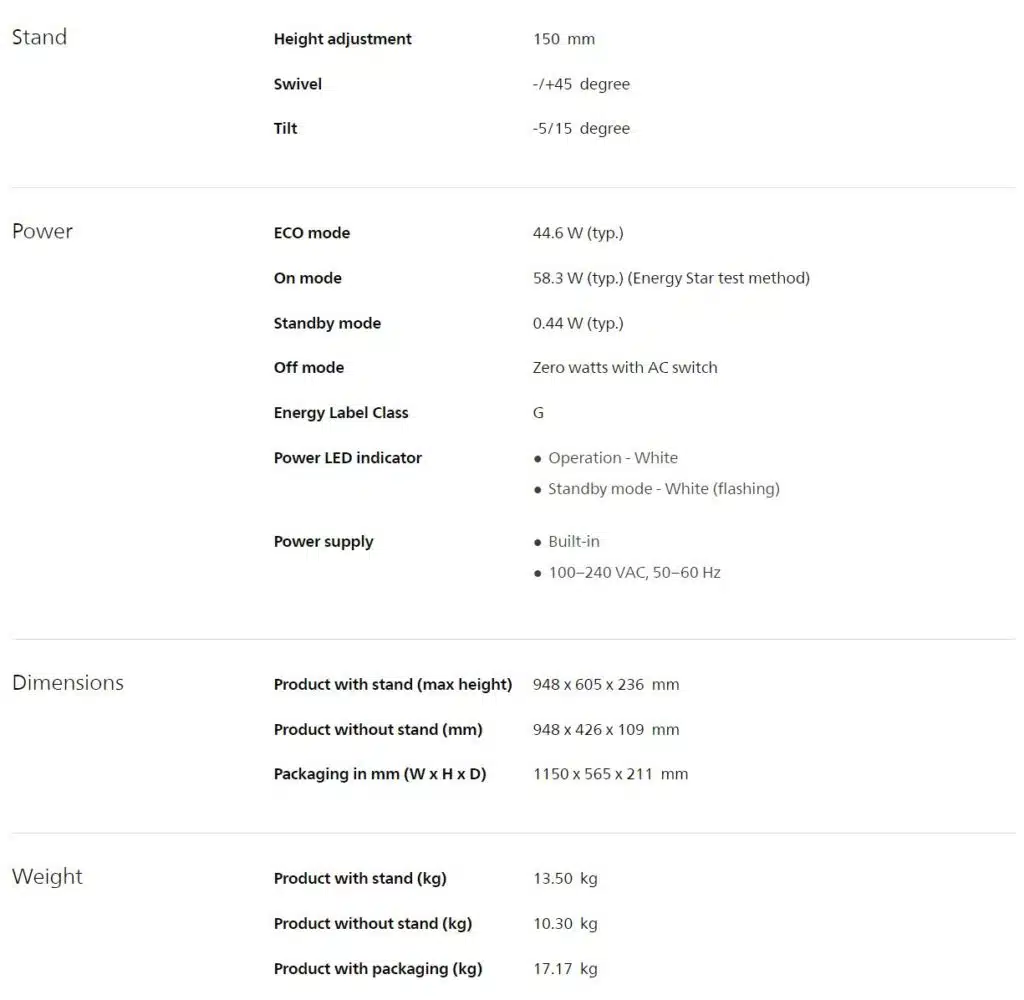Select the ECO mode label
This screenshot has height=1000, width=1024.
(311, 233)
